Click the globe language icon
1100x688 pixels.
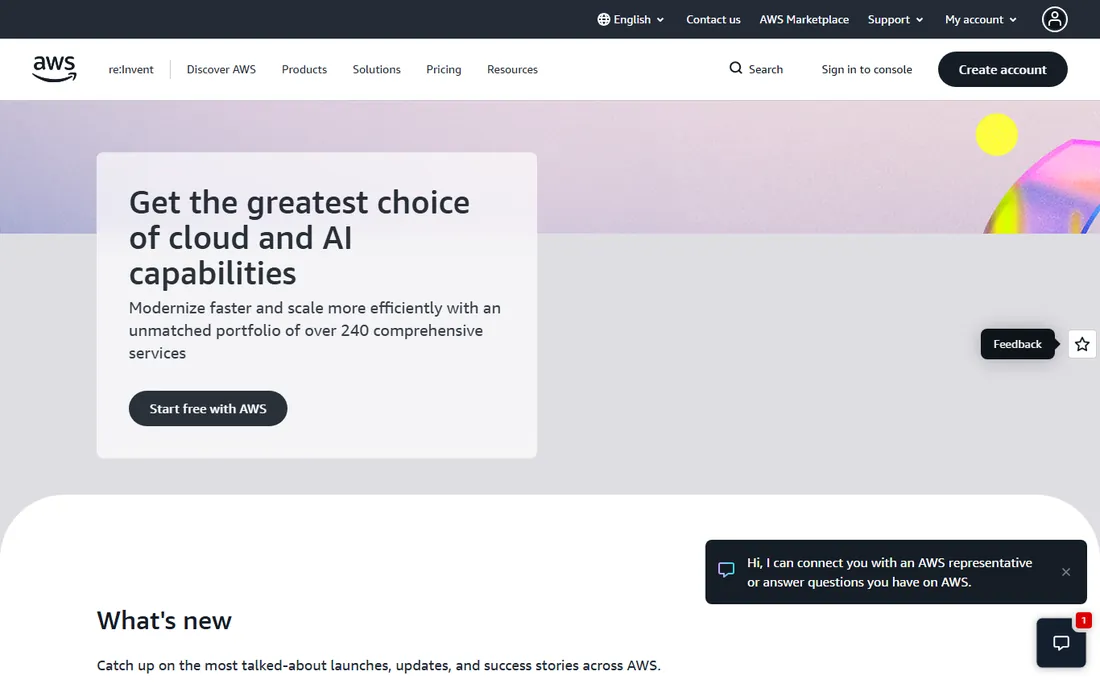click(603, 20)
